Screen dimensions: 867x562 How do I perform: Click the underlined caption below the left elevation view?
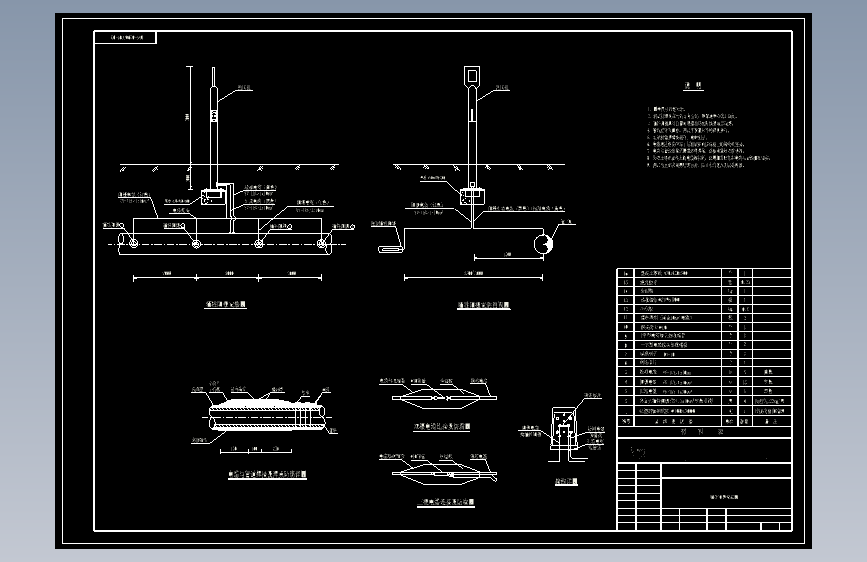225,304
